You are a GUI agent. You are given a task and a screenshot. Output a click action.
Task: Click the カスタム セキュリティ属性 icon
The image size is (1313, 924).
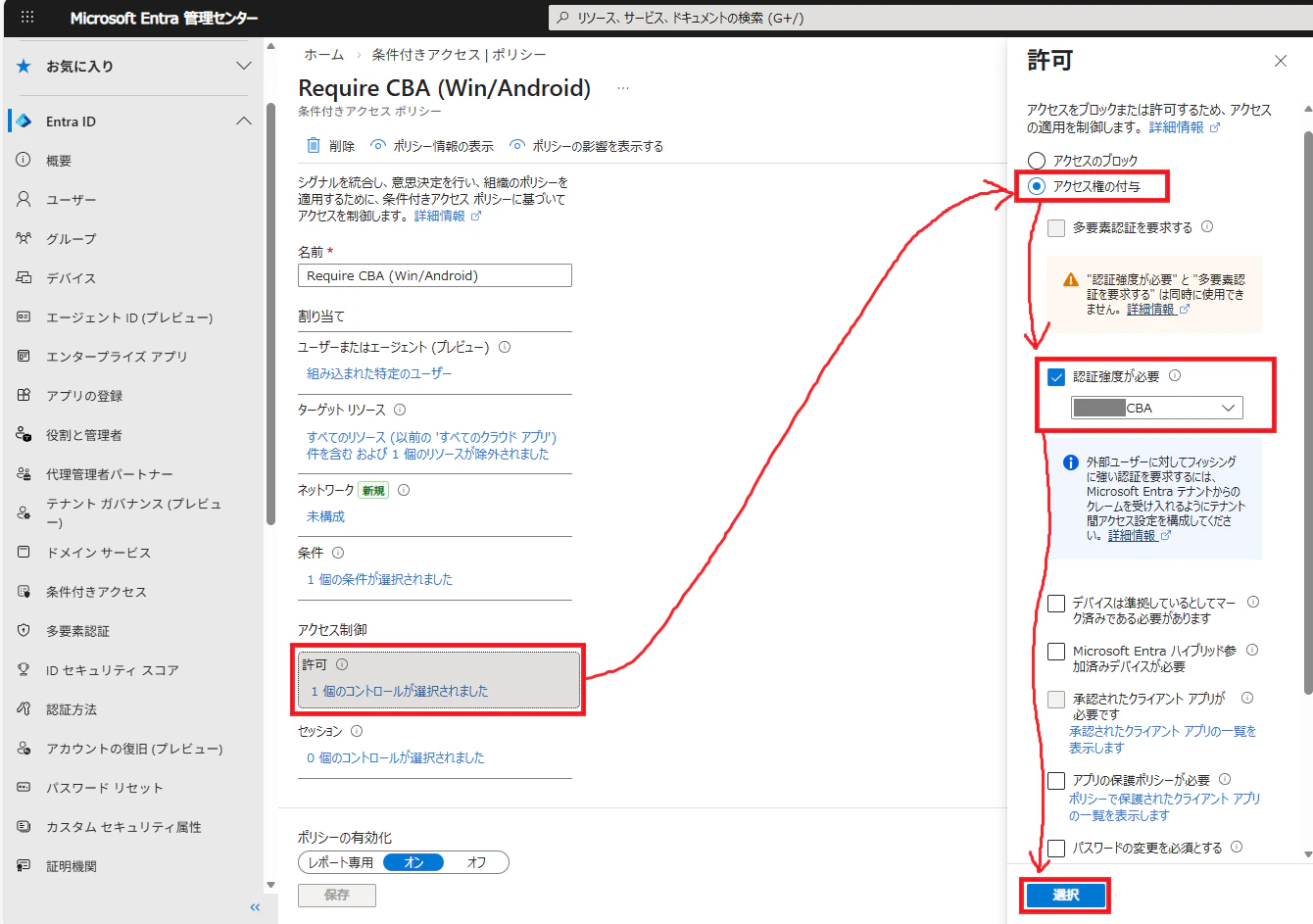coord(24,826)
